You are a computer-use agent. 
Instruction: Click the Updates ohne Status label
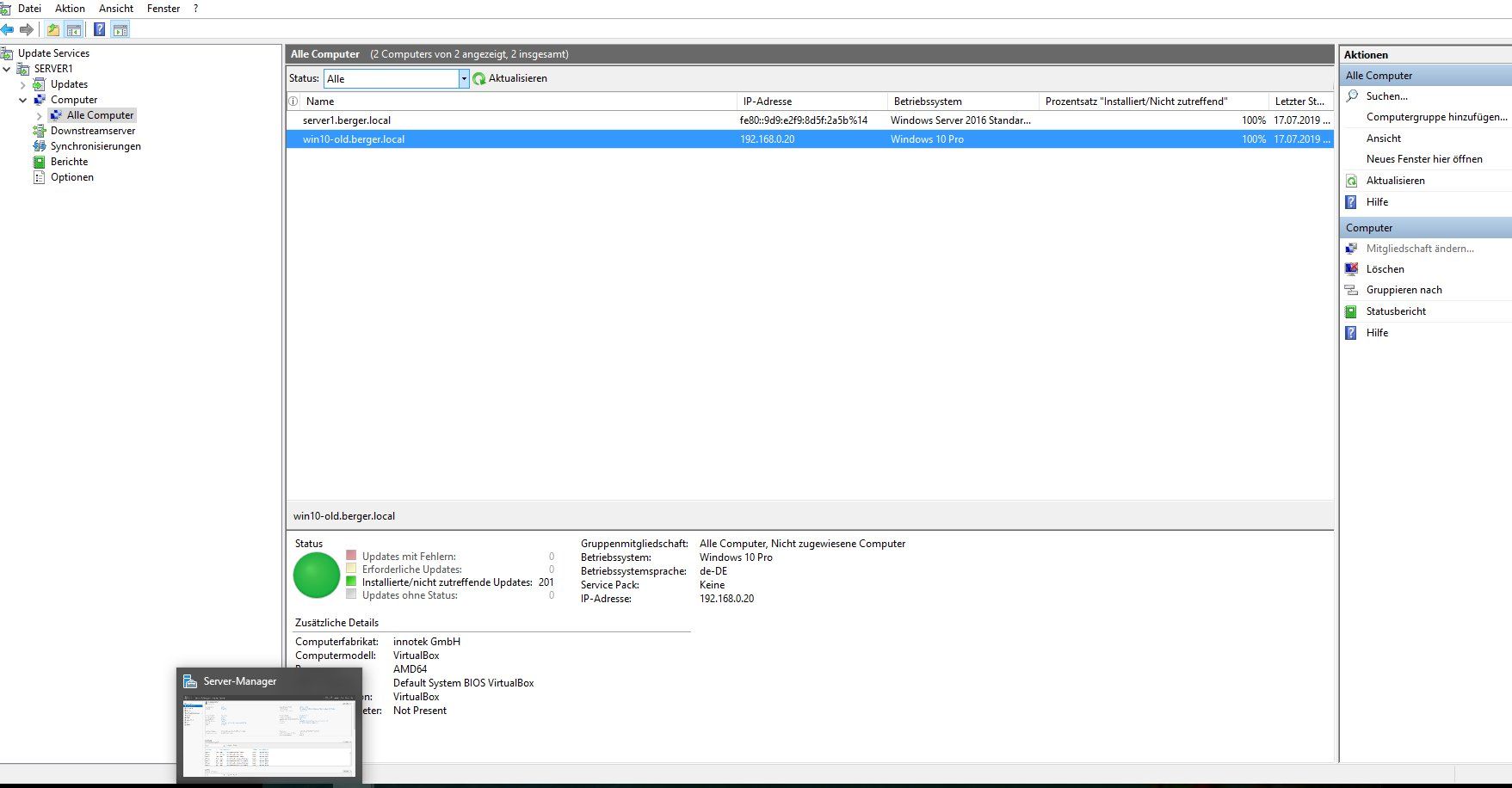tap(410, 595)
